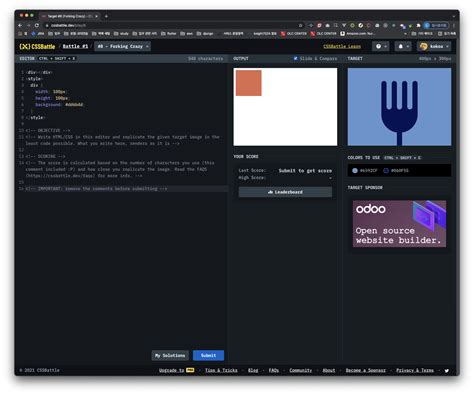Click the browser forward arrow
474x395 pixels.
coord(28,25)
